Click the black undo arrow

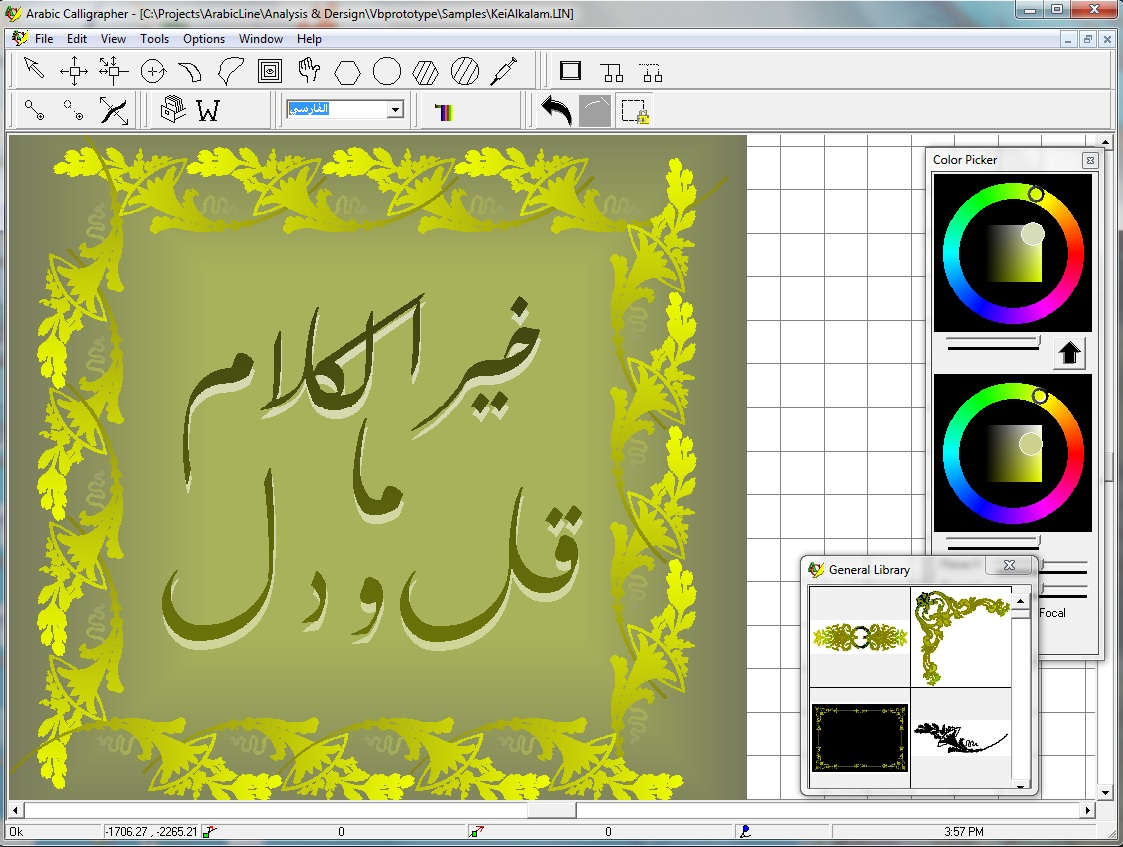click(556, 111)
